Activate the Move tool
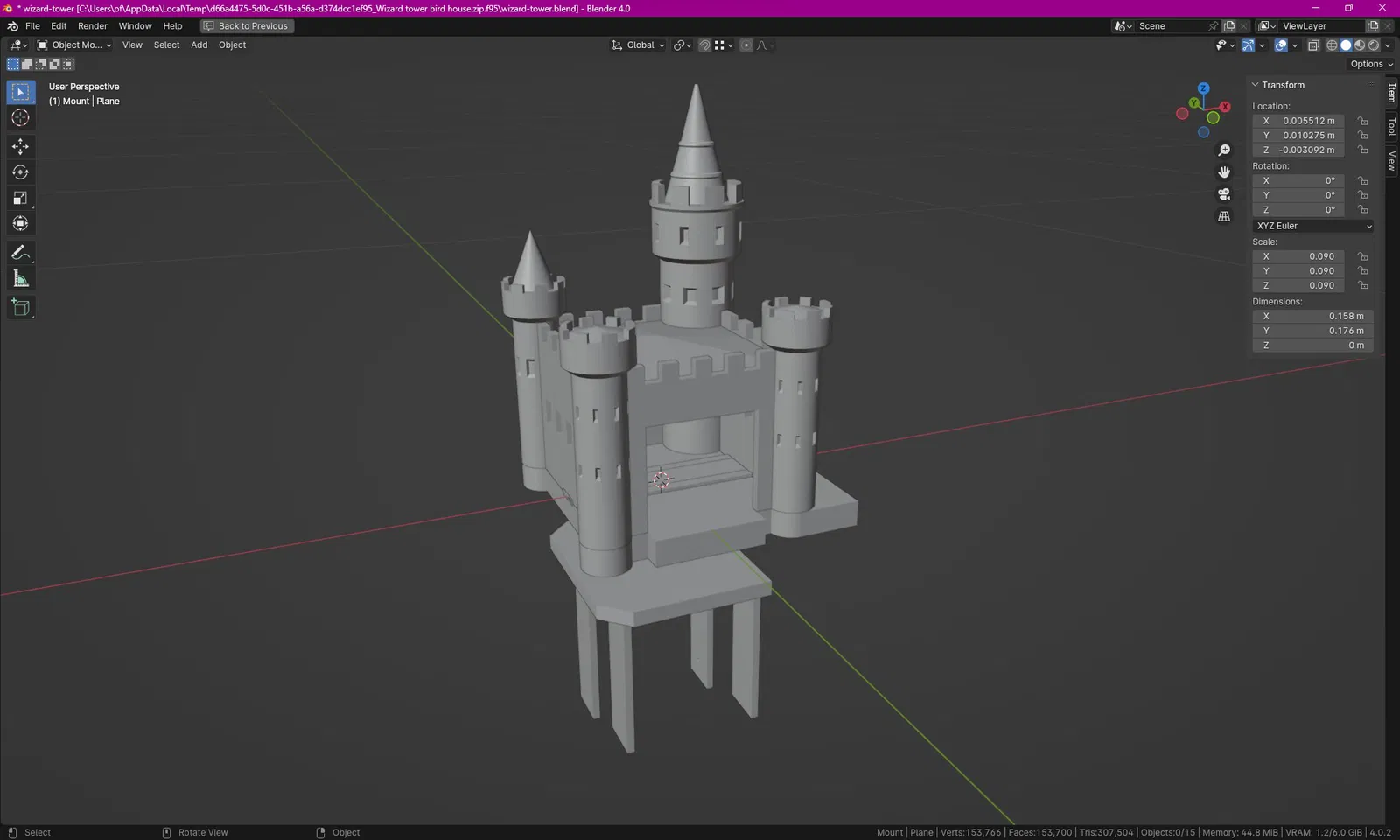This screenshot has width=1400, height=840. (20, 146)
